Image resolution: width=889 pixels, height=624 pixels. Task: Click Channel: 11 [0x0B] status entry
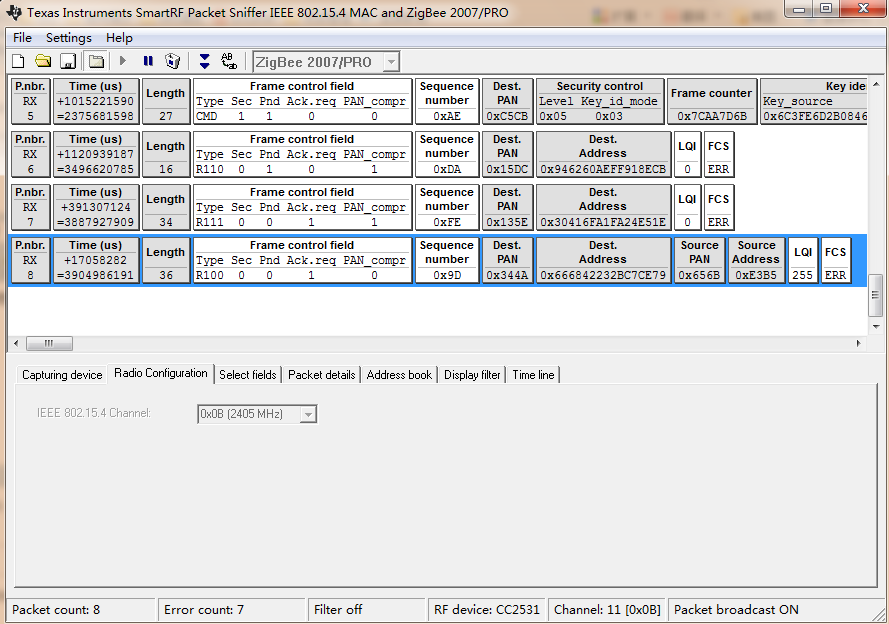click(607, 610)
